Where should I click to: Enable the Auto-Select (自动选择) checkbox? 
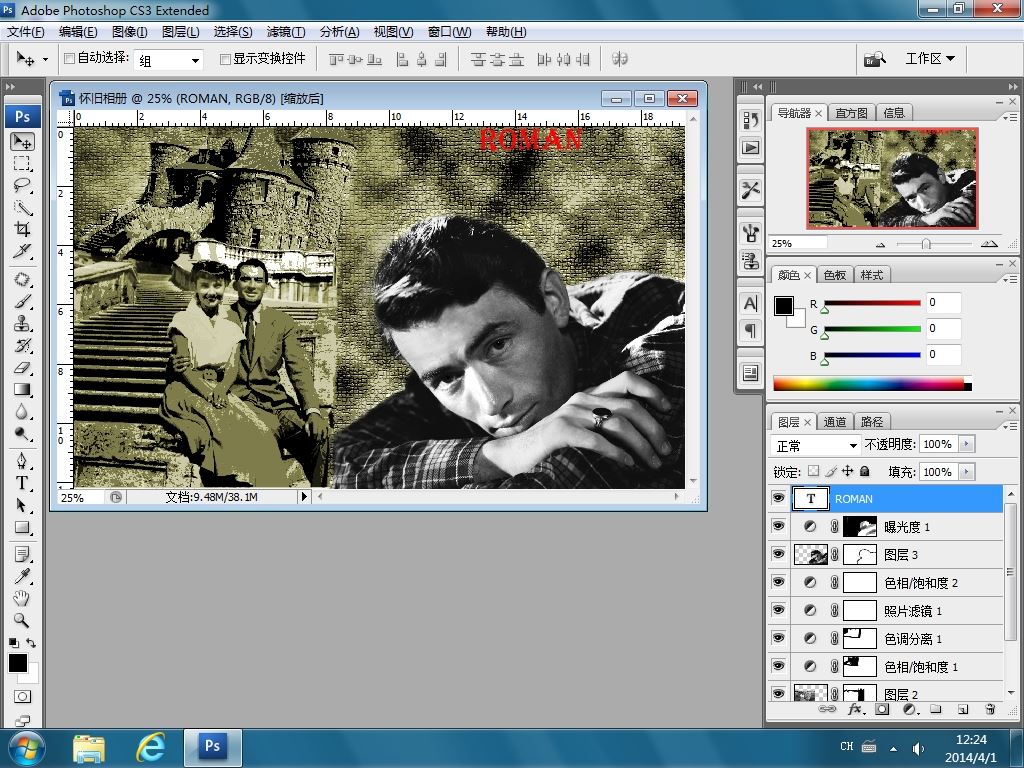point(69,59)
